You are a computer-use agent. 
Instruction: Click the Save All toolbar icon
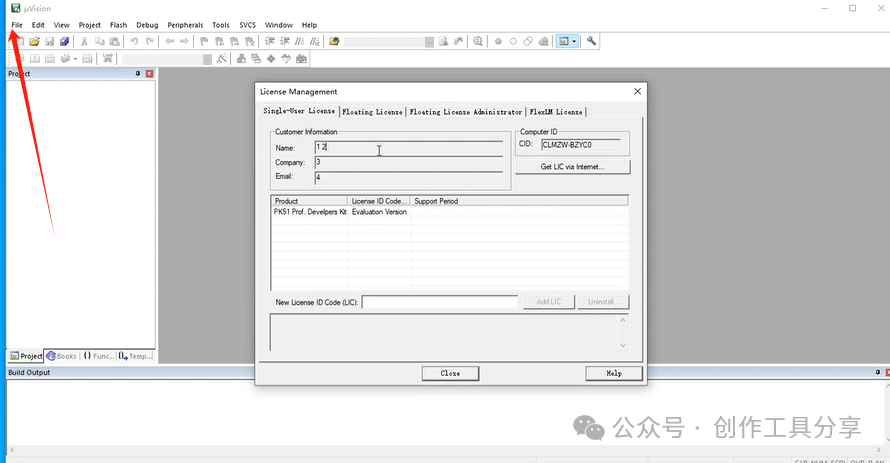(x=64, y=41)
